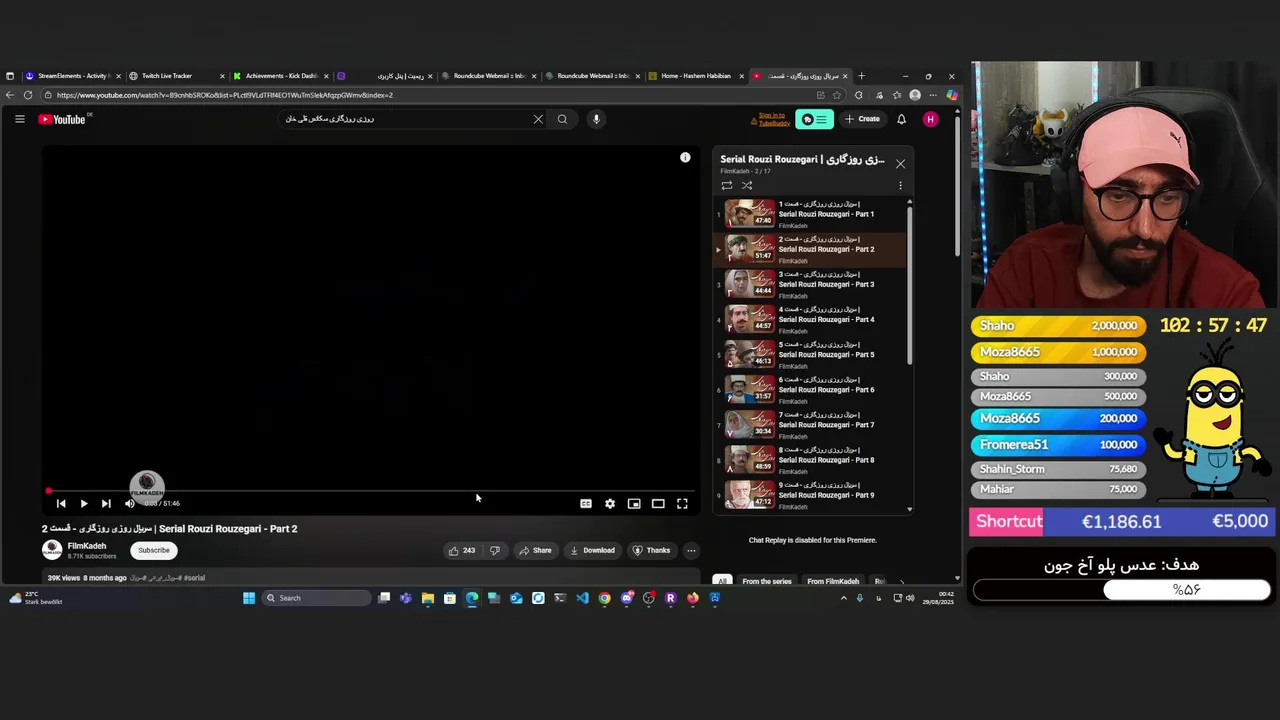Click the Windows taskbar search box
Viewport: 1280px width, 720px height.
coord(316,598)
